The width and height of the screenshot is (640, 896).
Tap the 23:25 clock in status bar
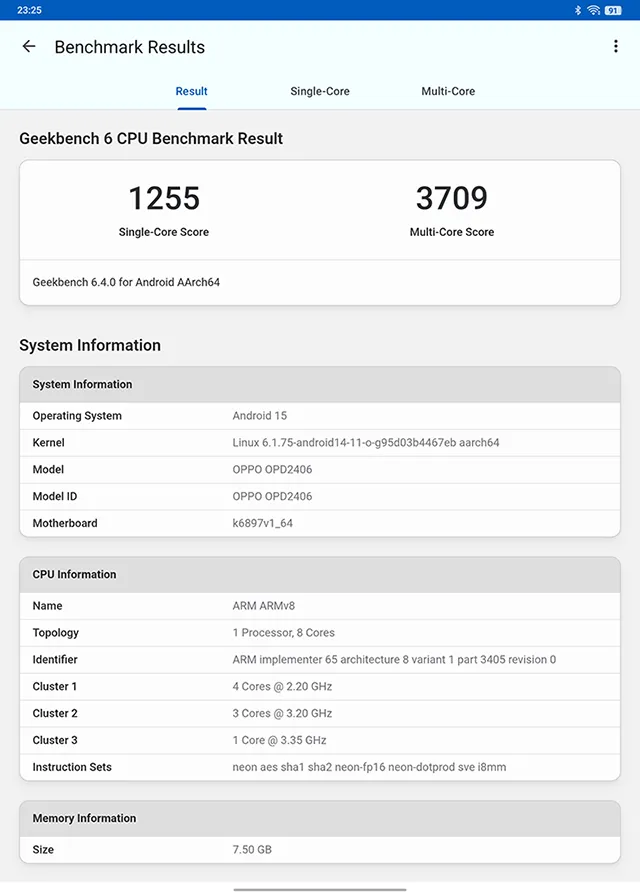pos(29,10)
